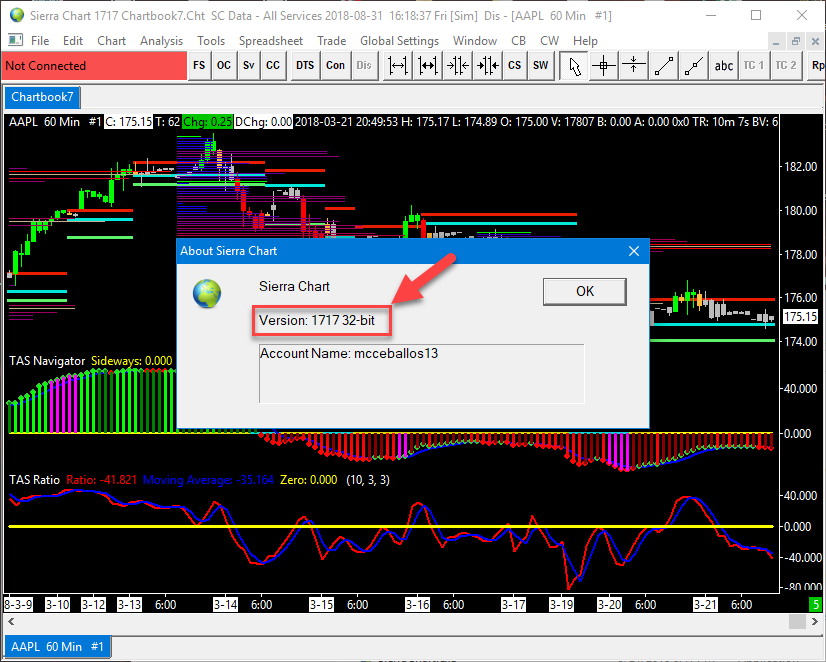The image size is (826, 662).
Task: Open the Trade menu
Action: tap(332, 41)
